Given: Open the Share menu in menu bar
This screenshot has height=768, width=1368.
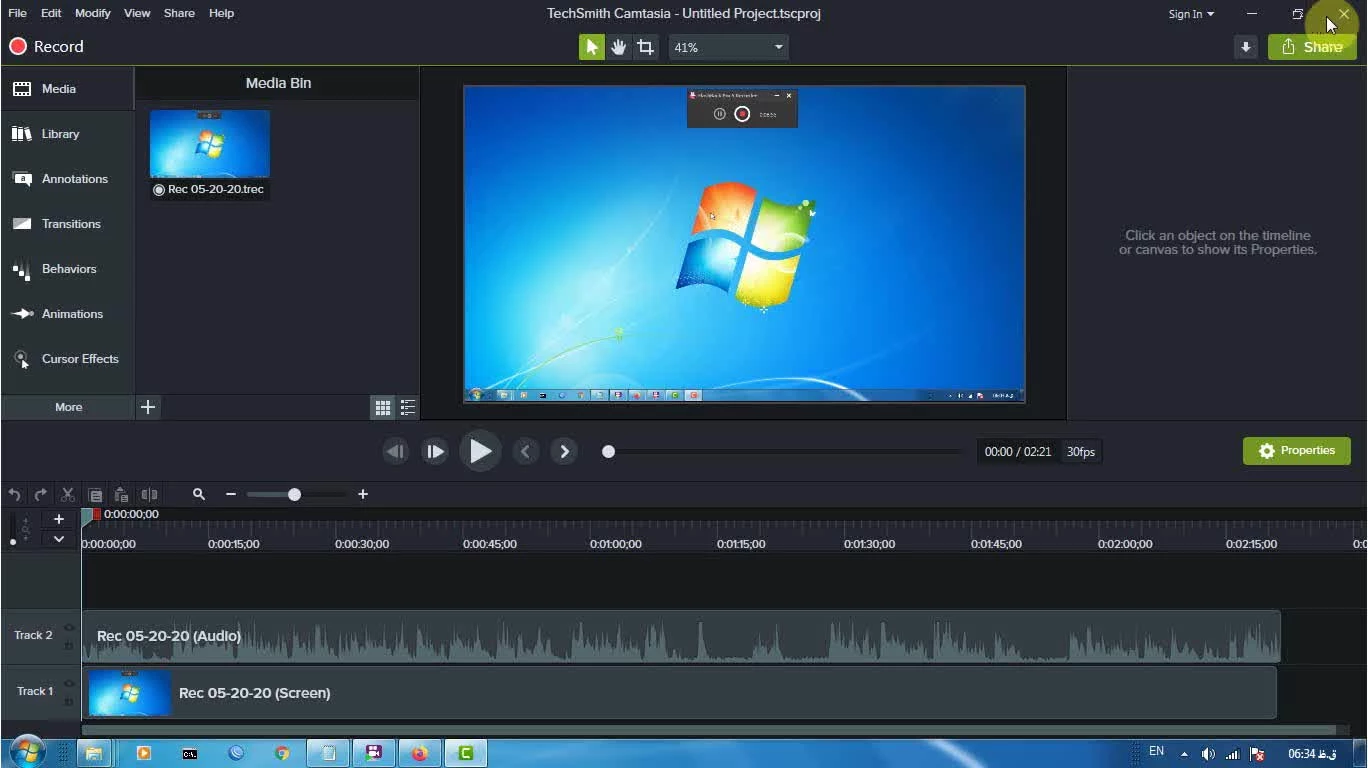Looking at the screenshot, I should coord(179,13).
